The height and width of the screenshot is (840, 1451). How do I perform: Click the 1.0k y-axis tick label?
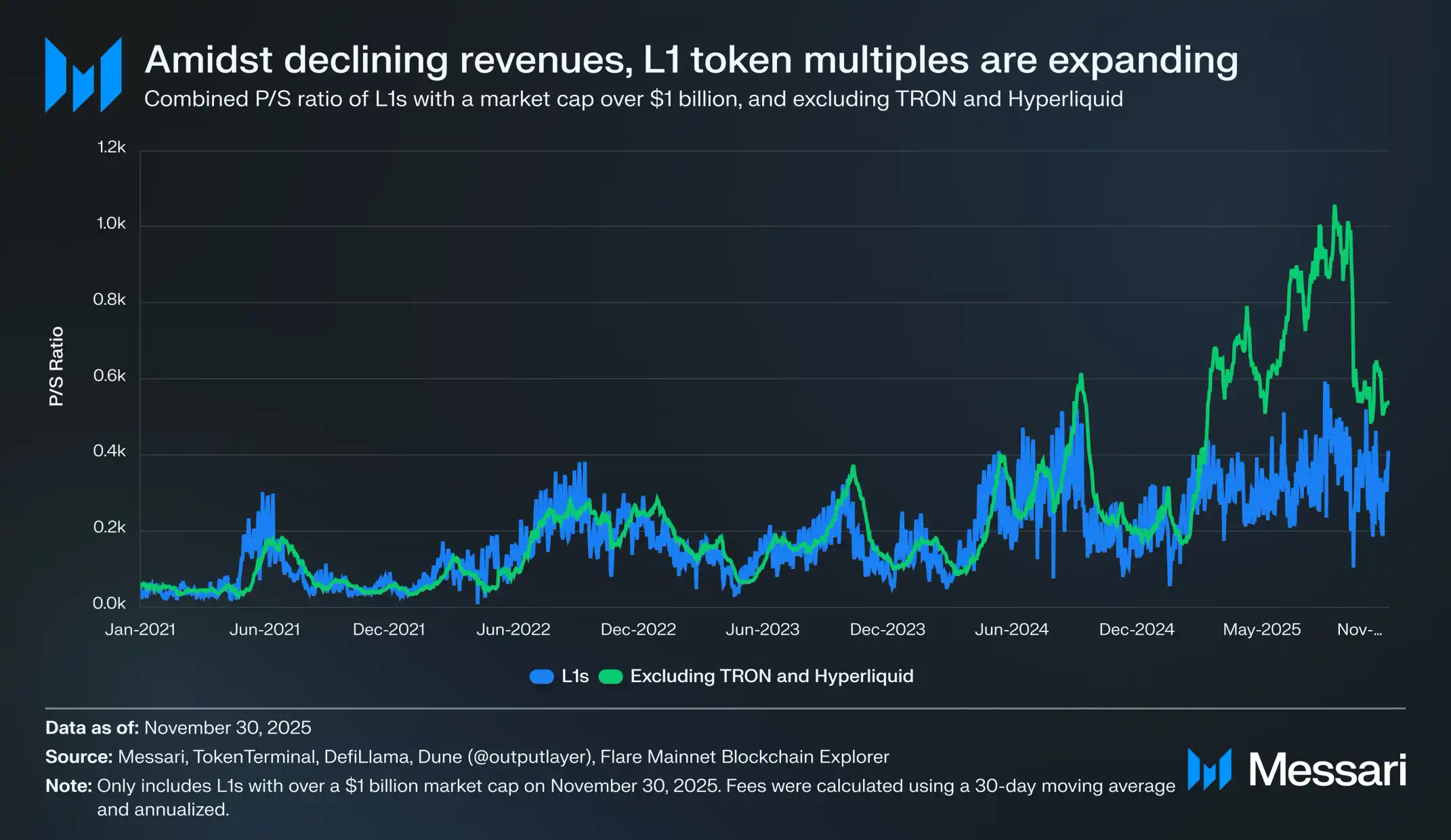click(111, 224)
